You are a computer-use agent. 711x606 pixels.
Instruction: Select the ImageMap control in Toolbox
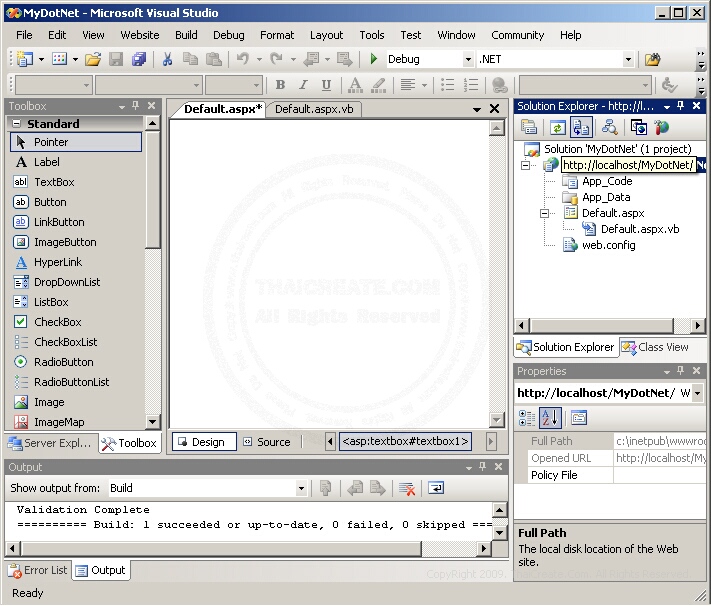point(76,422)
